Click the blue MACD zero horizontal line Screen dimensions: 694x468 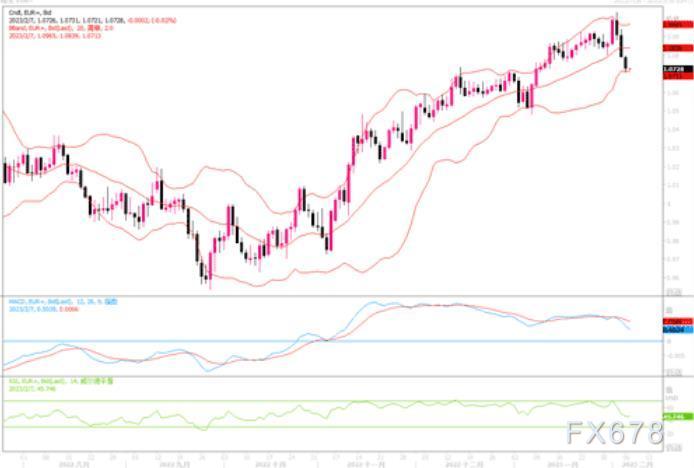332,341
